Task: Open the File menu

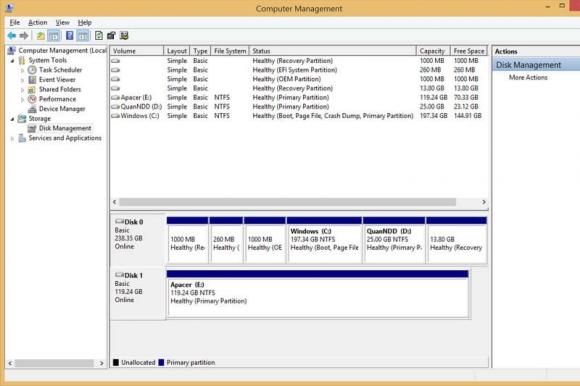Action: [x=15, y=23]
